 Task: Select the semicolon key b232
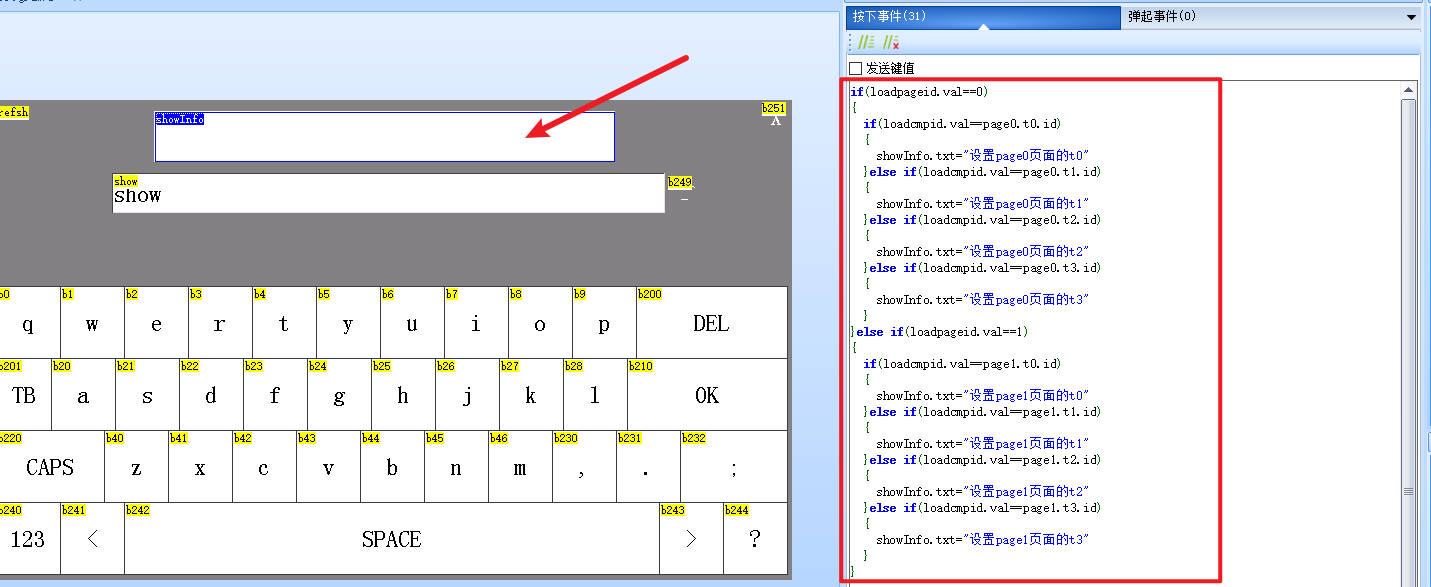click(x=734, y=467)
